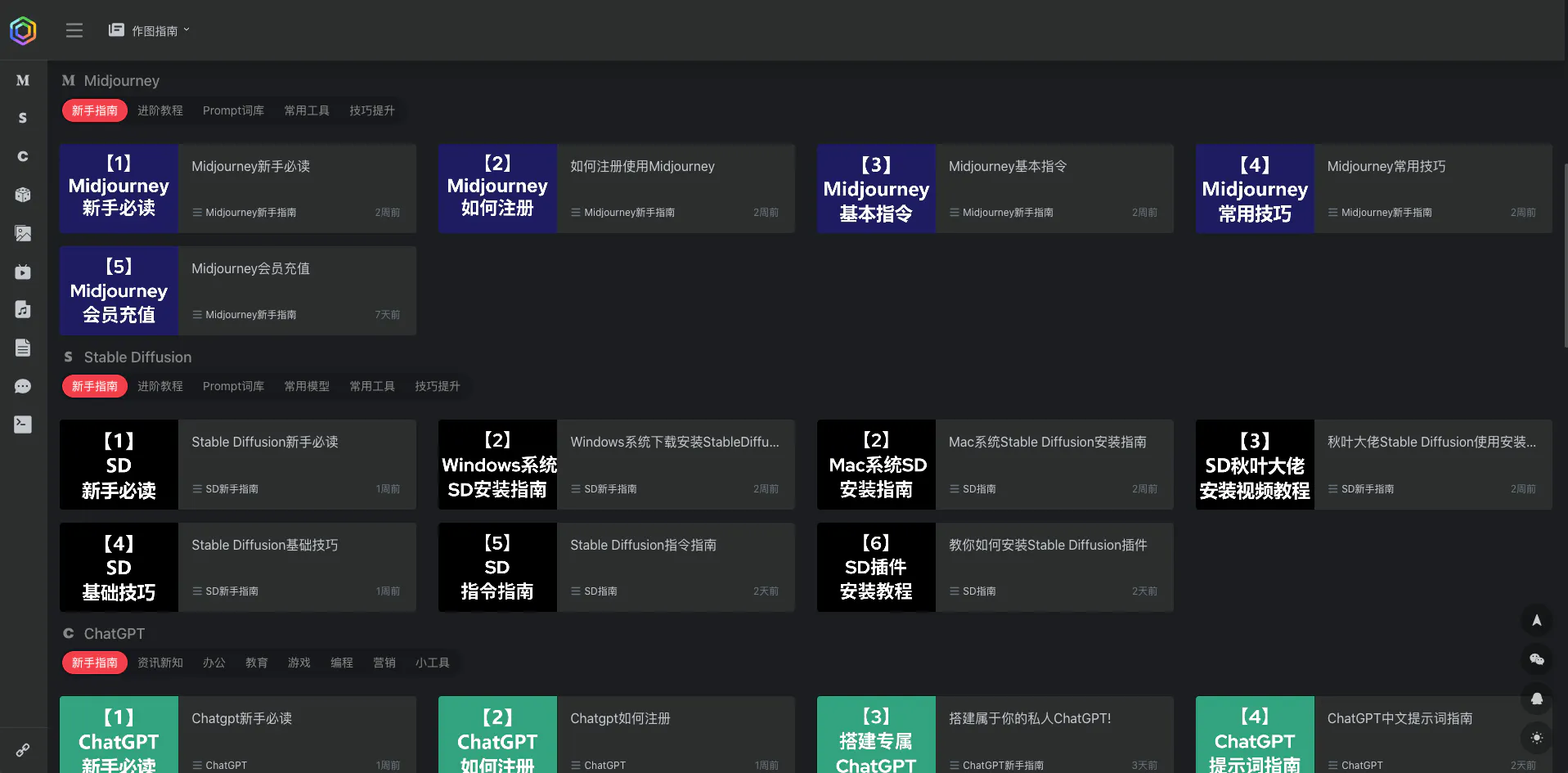
Task: Open the image gallery icon in the sidebar
Action: [23, 233]
